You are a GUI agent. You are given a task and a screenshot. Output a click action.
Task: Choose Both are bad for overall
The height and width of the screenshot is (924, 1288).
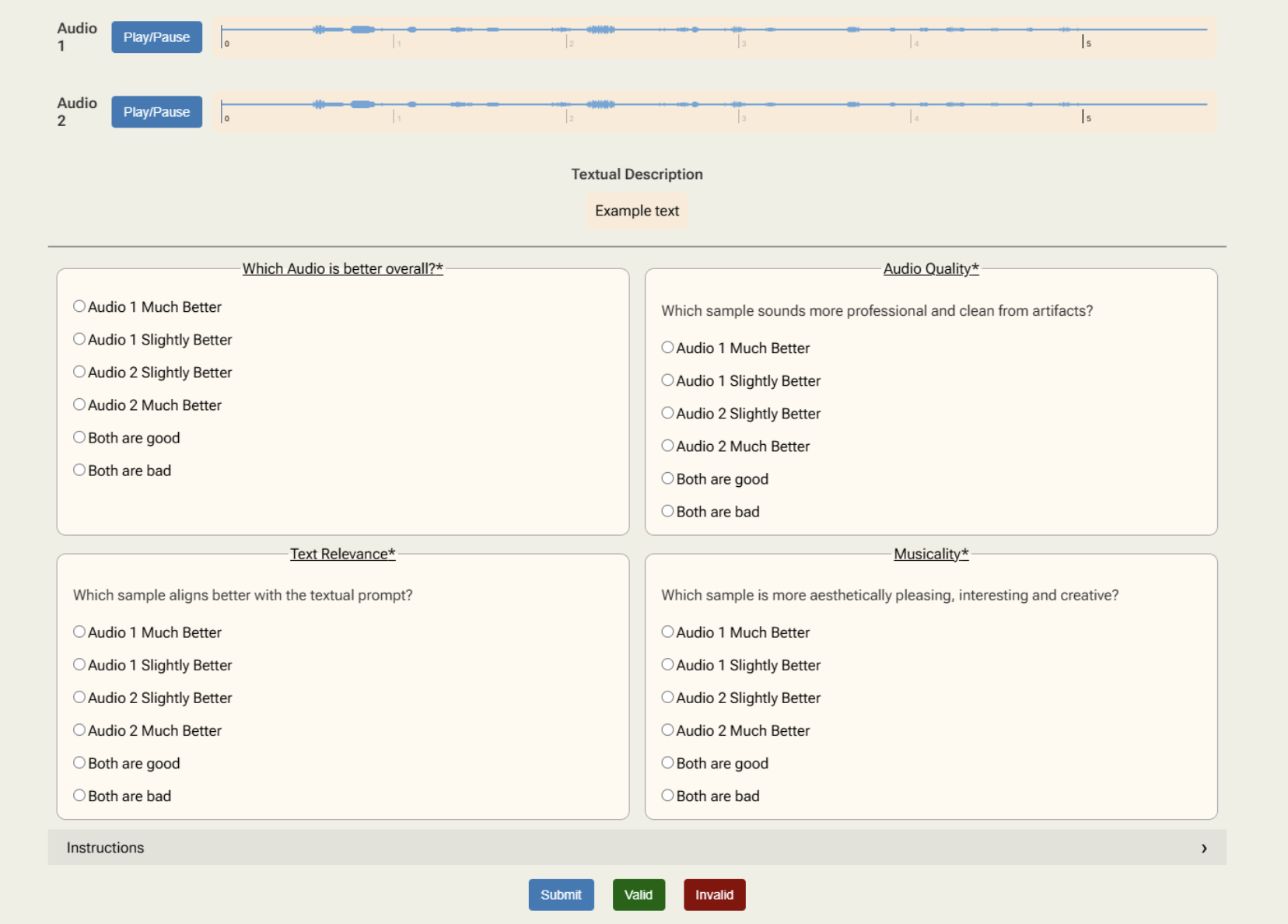(79, 470)
